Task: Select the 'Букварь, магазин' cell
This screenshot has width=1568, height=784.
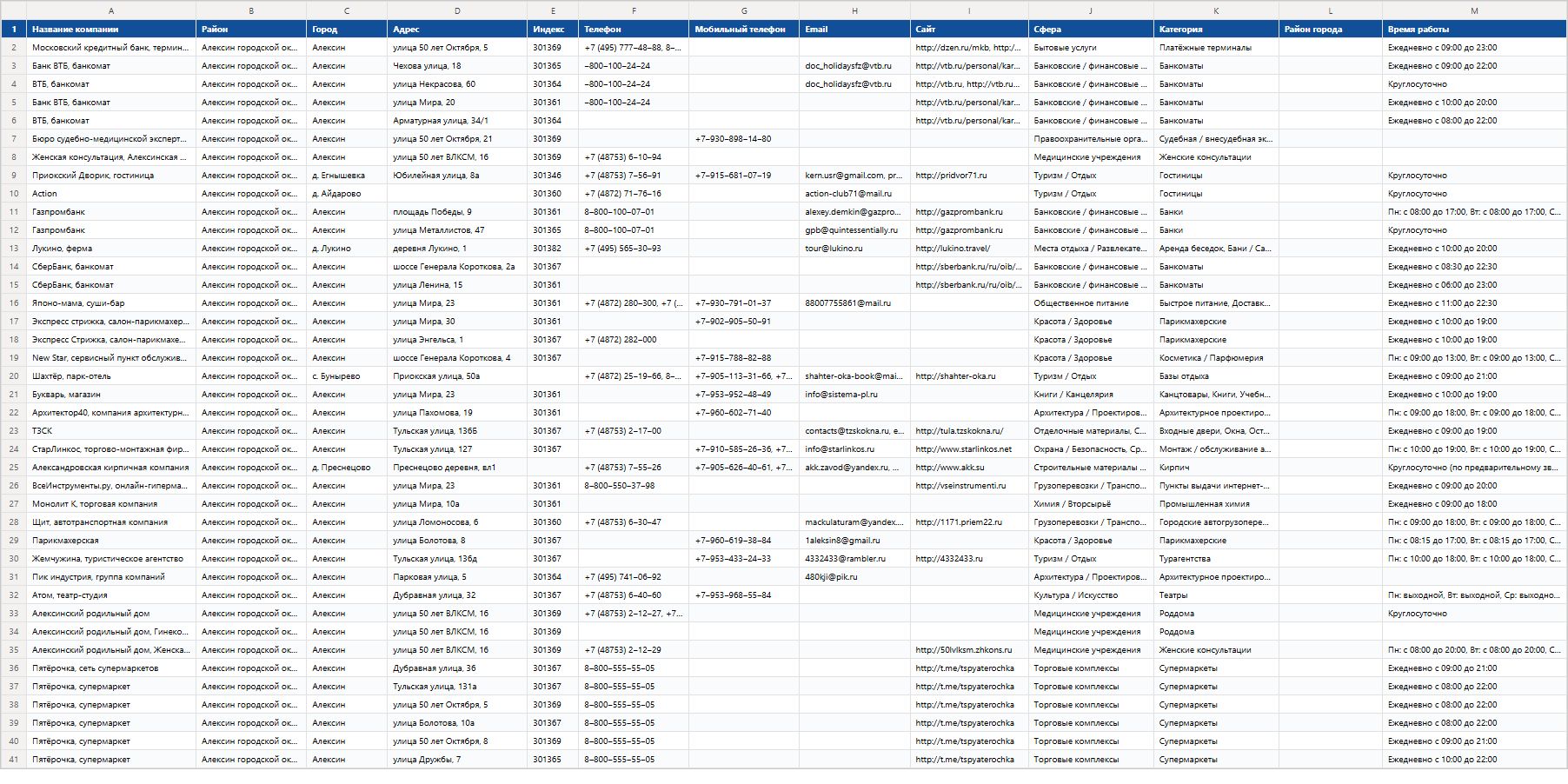Action: 111,395
